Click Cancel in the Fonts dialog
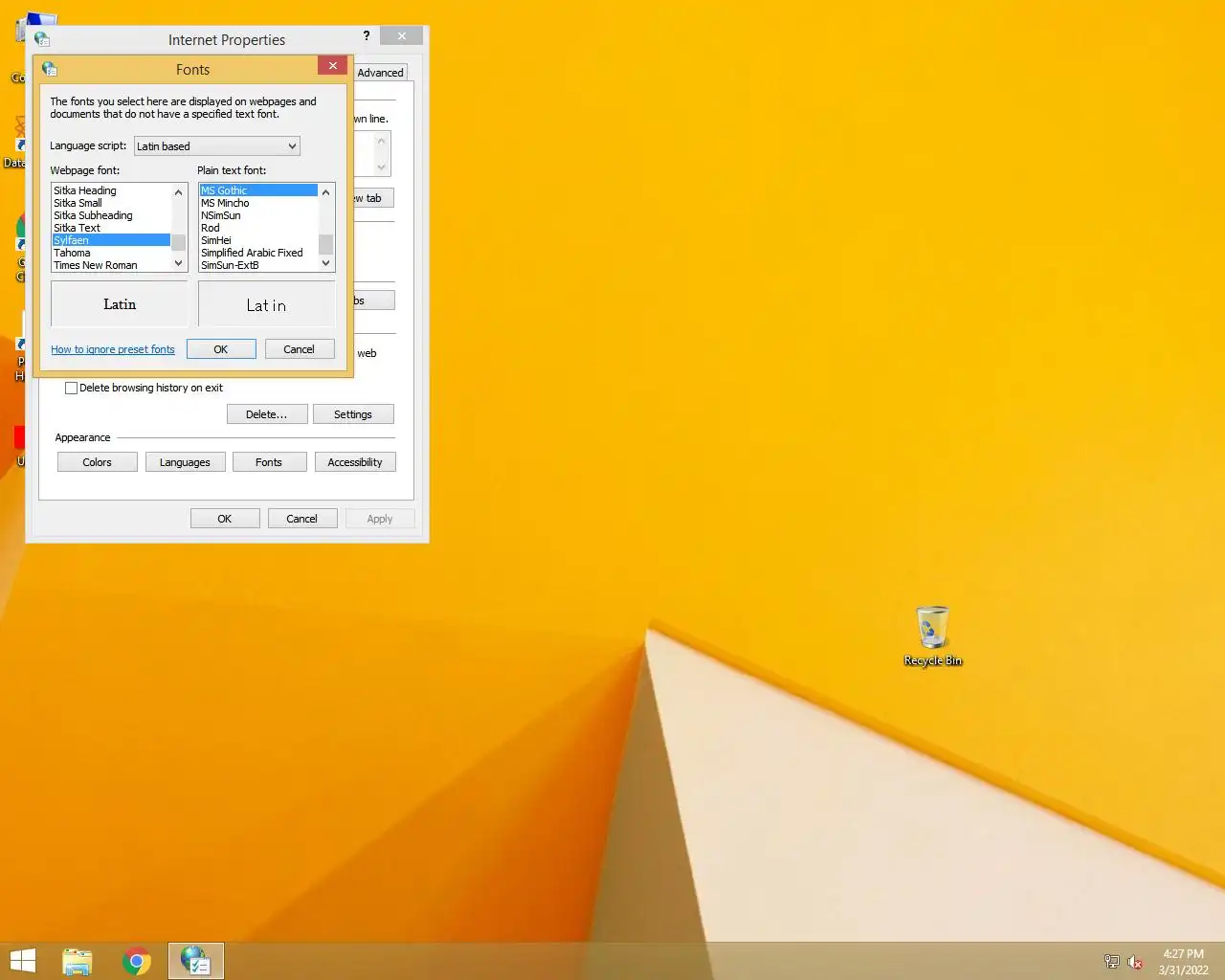1225x980 pixels. click(x=300, y=349)
